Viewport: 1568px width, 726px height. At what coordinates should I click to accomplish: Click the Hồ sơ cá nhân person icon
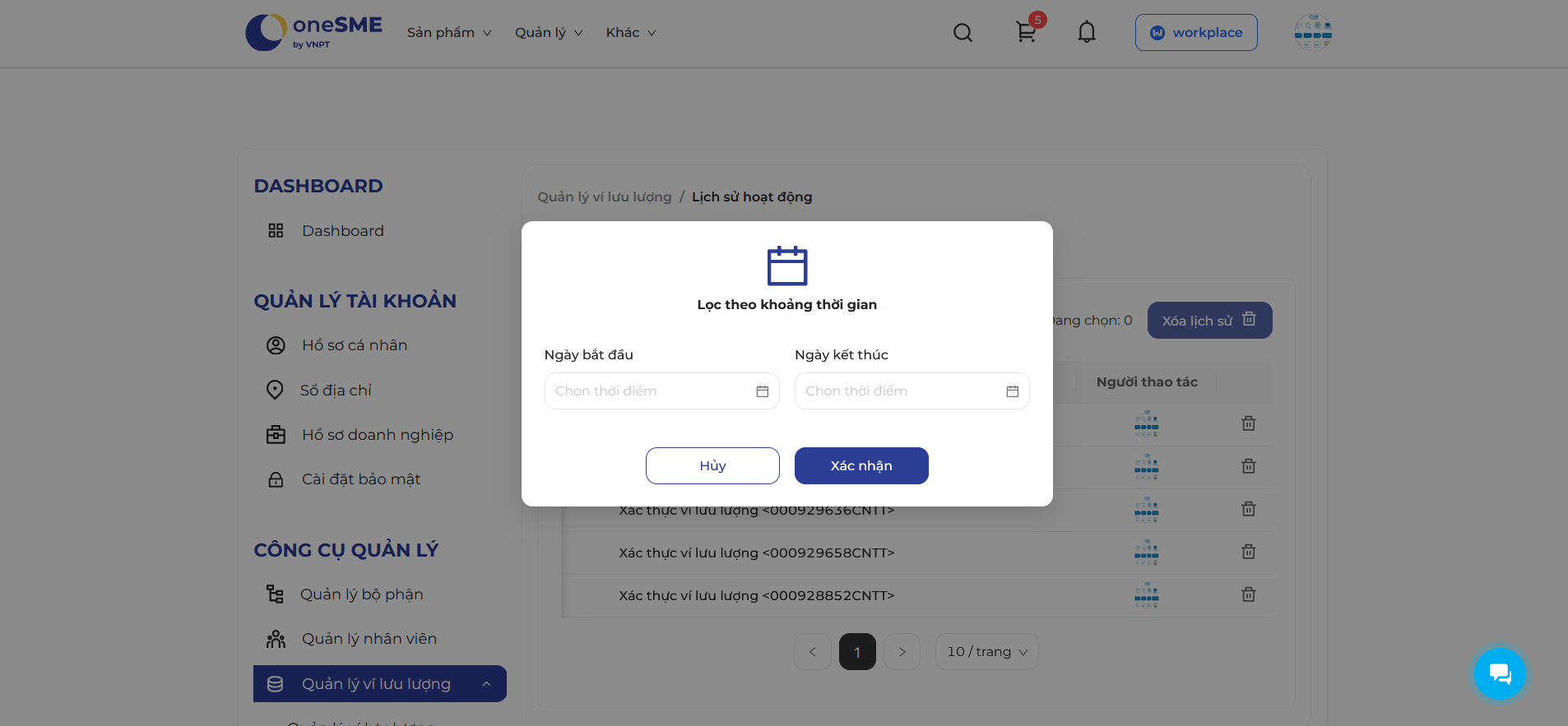coord(276,345)
